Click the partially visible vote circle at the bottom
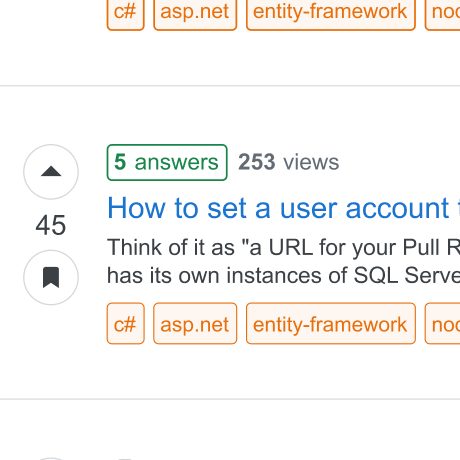This screenshot has width=460, height=460. (x=51, y=459)
